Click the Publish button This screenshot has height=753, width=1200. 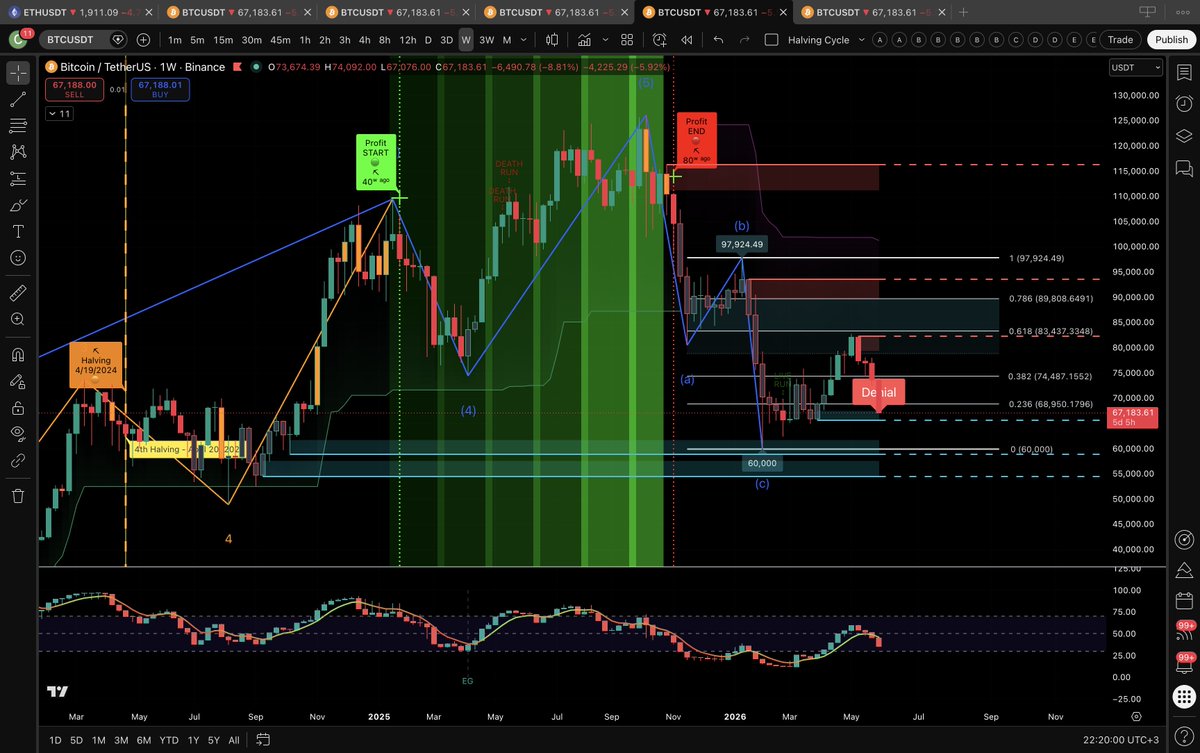pos(1169,40)
